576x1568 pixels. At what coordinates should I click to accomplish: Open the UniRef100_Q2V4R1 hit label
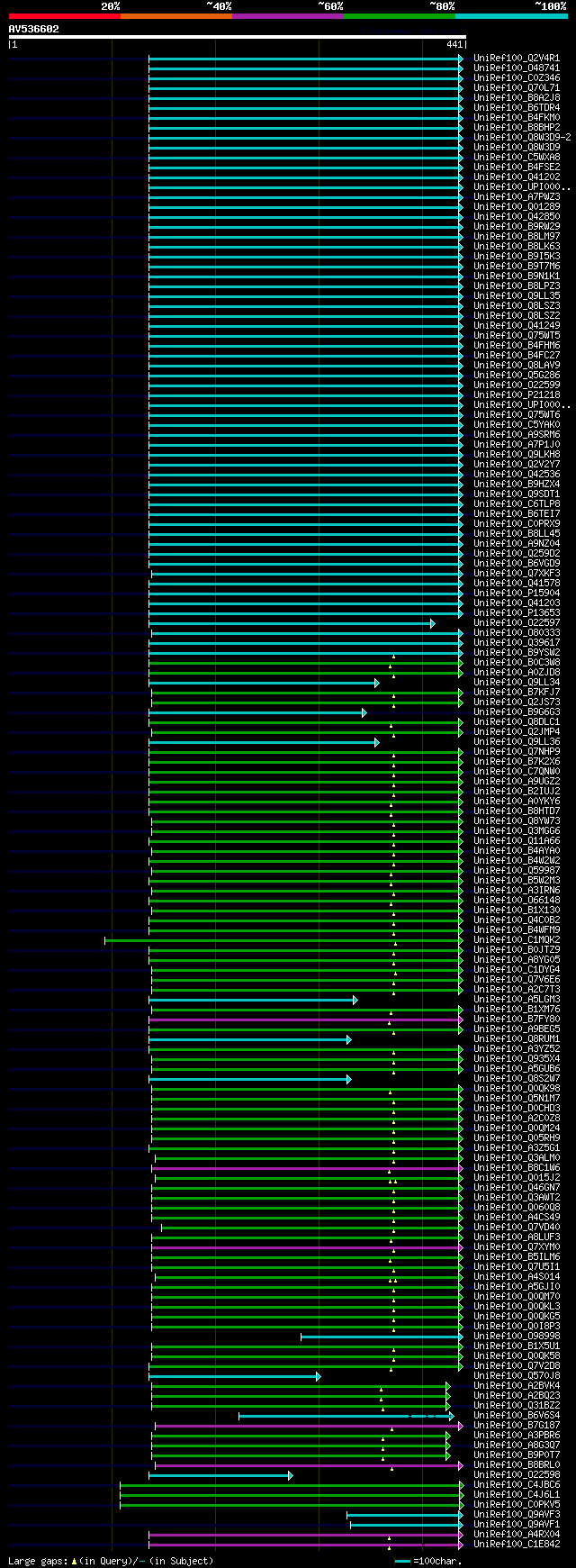click(517, 58)
